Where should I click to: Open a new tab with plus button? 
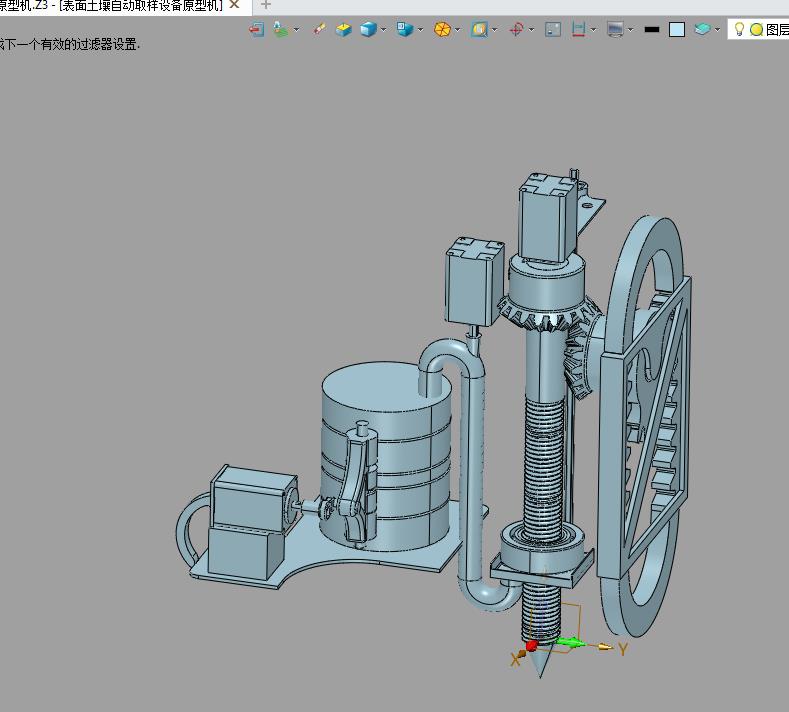(266, 6)
